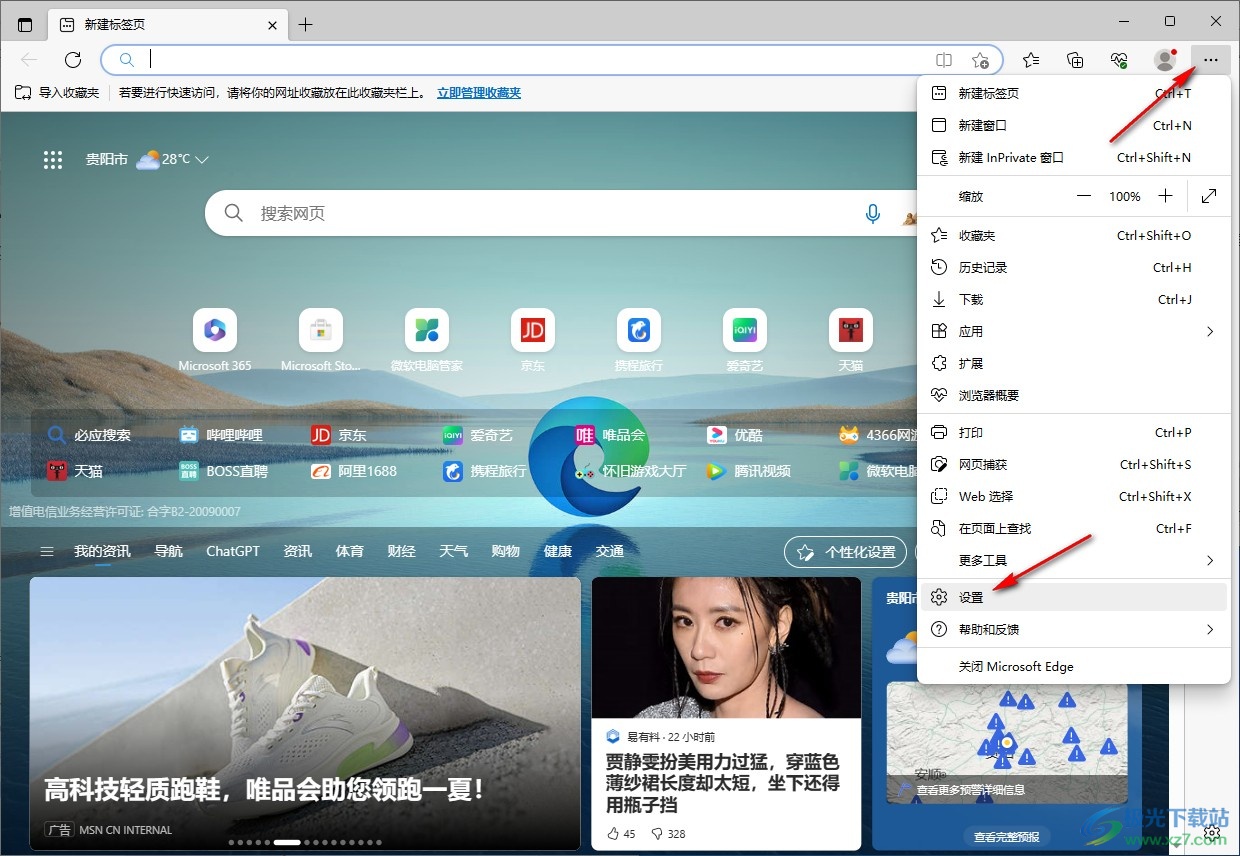This screenshot has width=1240, height=856.
Task: Click the 个性化设置 button
Action: (x=846, y=552)
